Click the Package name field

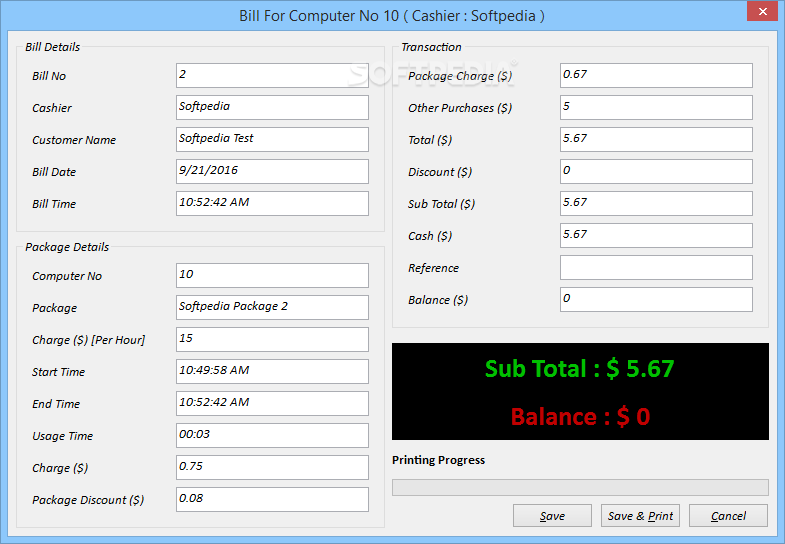(272, 308)
